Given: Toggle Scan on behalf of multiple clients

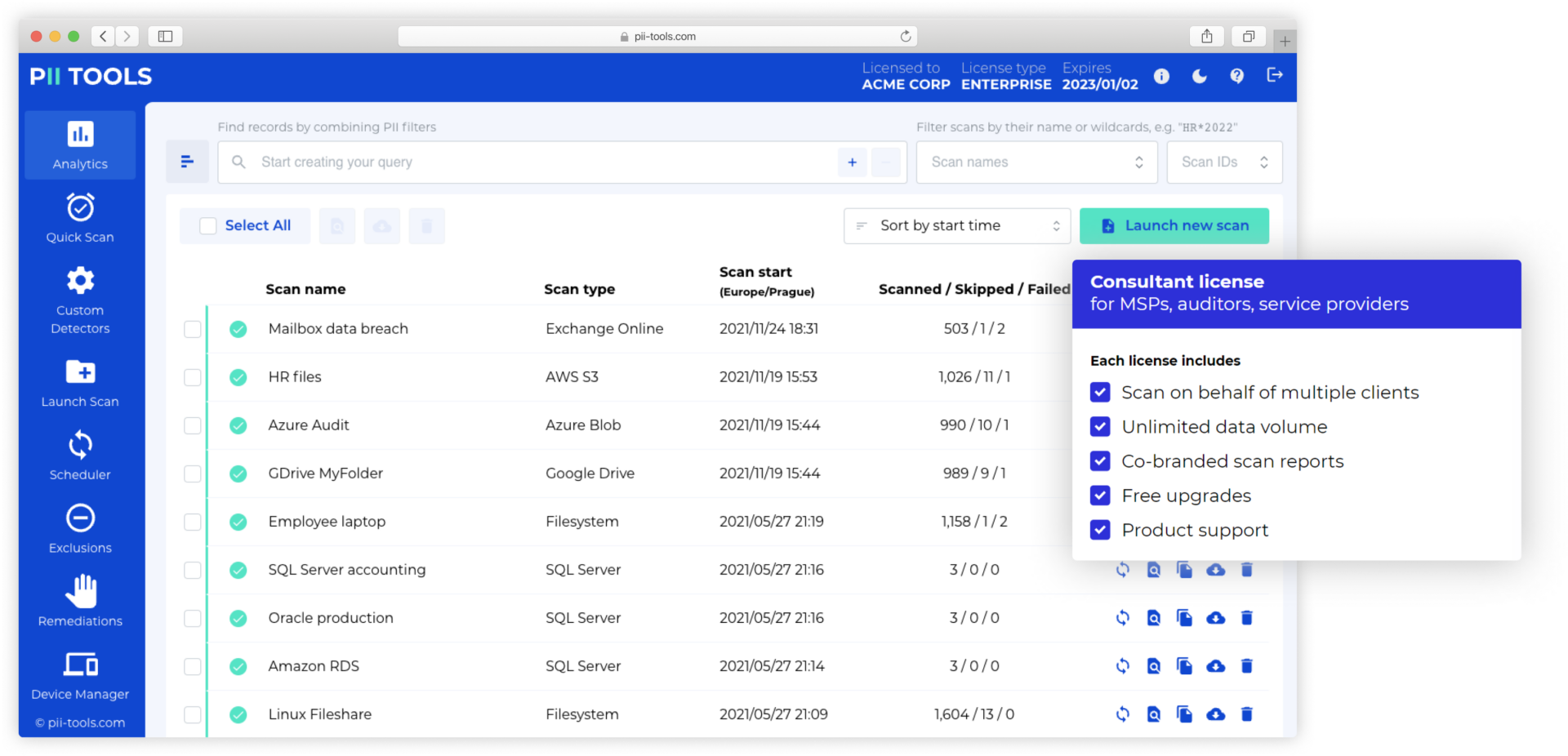Looking at the screenshot, I should 1100,393.
